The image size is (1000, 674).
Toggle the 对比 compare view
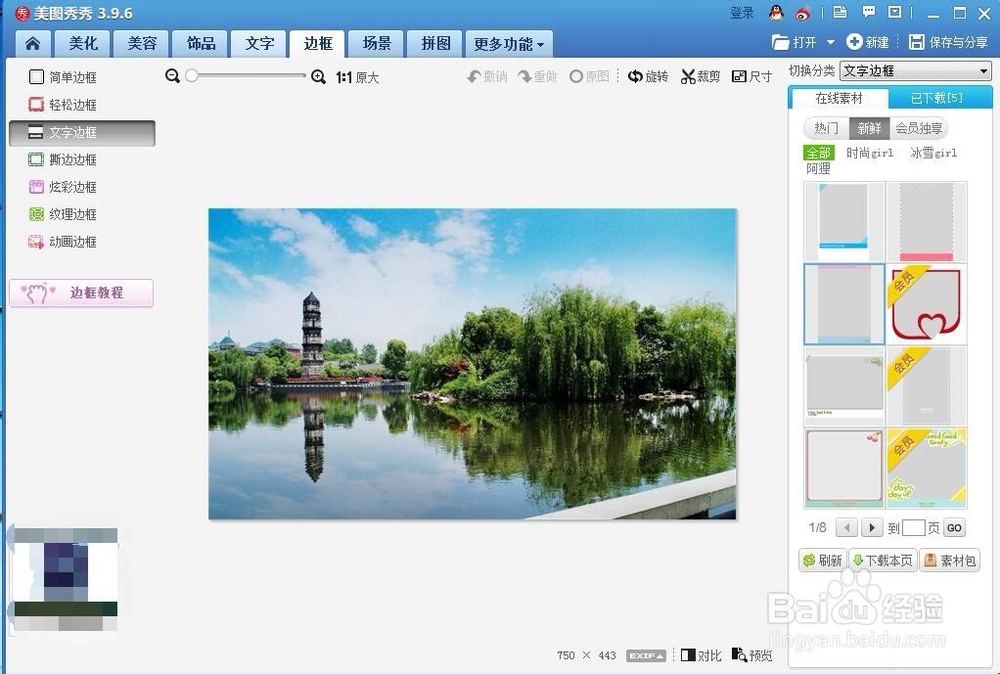pos(700,655)
